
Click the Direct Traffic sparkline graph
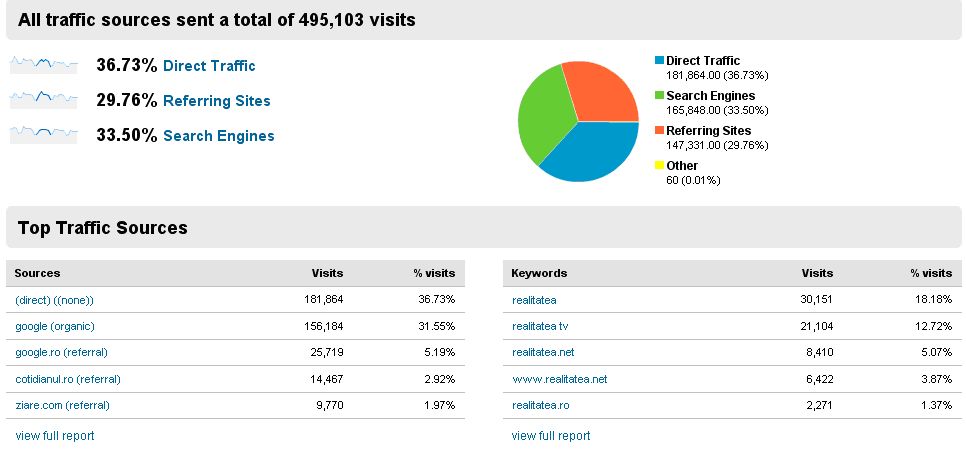[x=43, y=66]
